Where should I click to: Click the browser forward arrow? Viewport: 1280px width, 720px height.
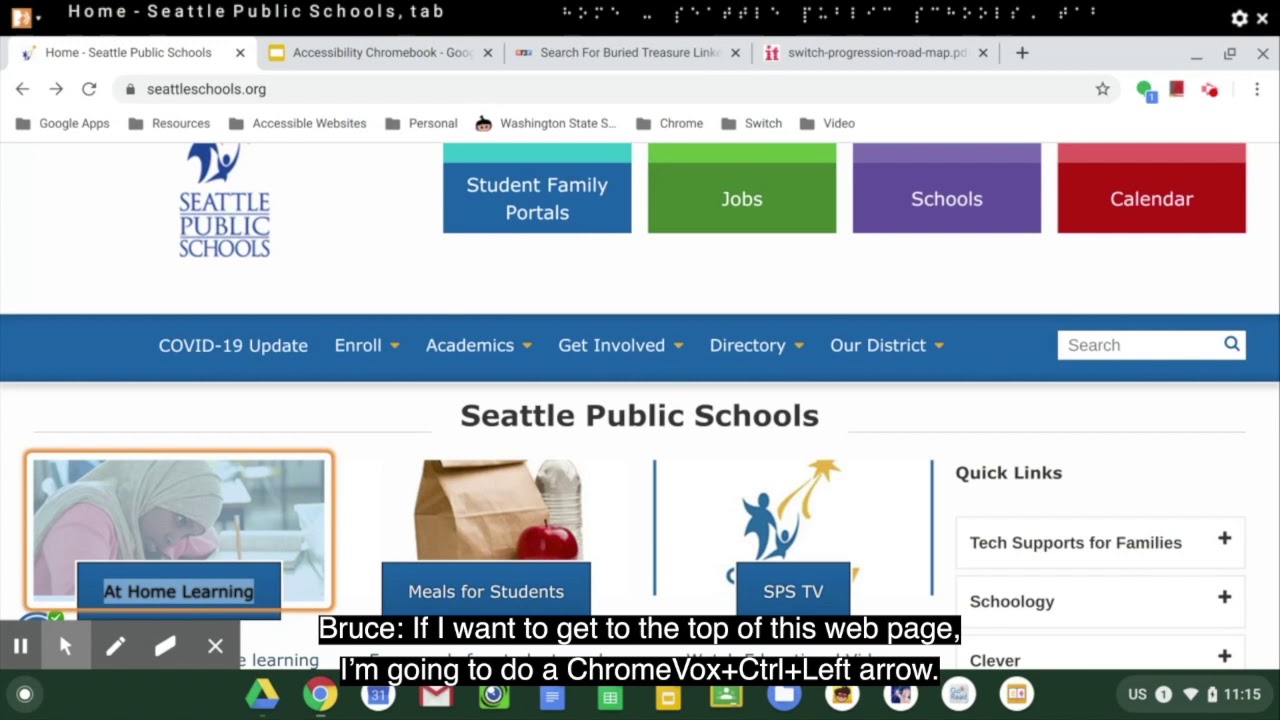(x=56, y=89)
